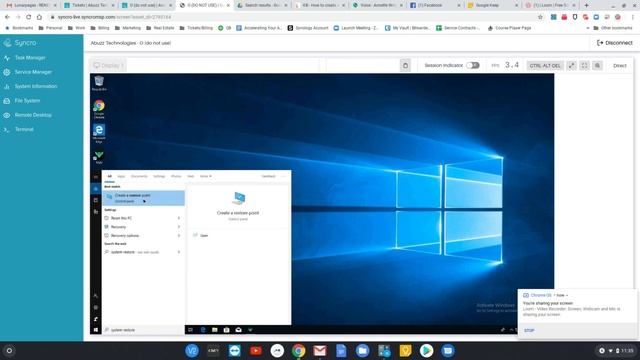The width and height of the screenshot is (640, 360).
Task: Open Microsoft Store from remote taskbar
Action: (227, 330)
